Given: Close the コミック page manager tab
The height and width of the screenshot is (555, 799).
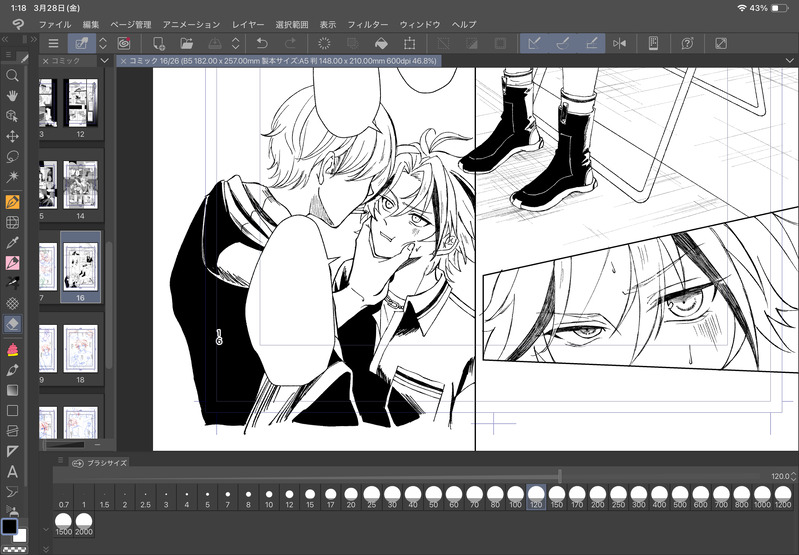Looking at the screenshot, I should [45, 61].
